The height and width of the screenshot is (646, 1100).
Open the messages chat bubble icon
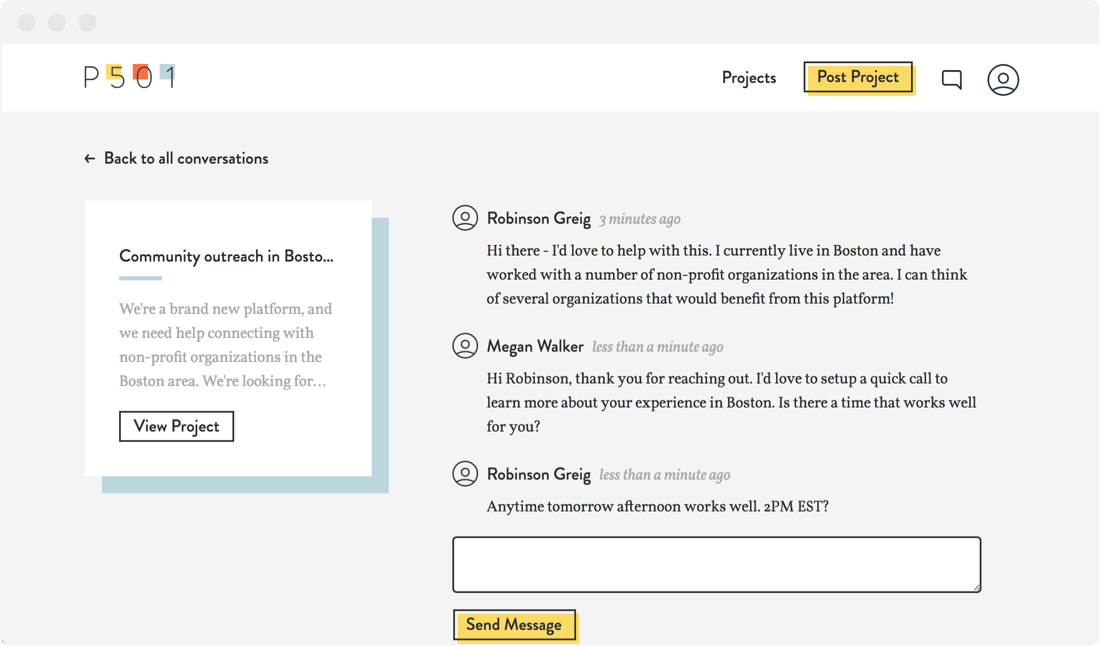click(x=951, y=79)
